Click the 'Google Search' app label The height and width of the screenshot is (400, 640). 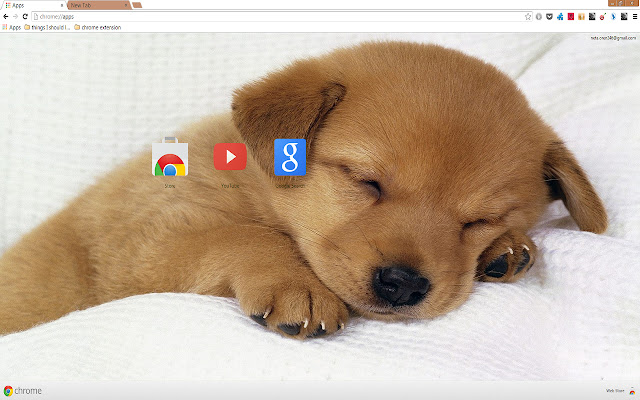pos(290,186)
